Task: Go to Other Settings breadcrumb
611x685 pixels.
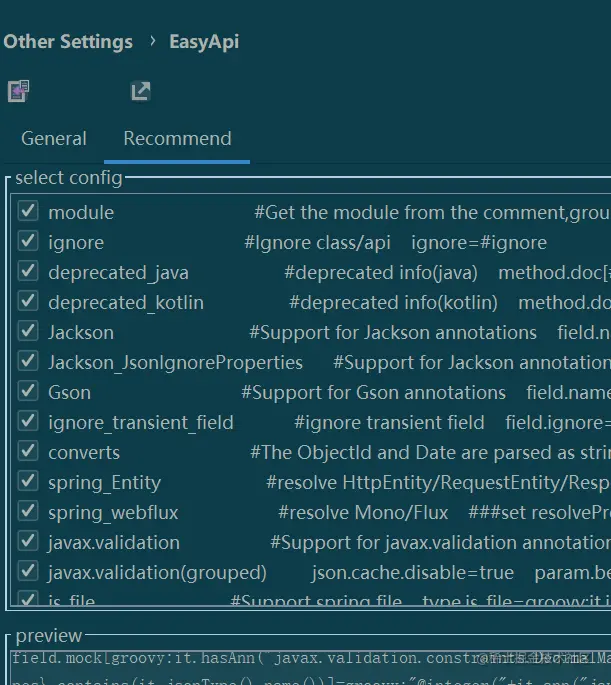Action: [68, 42]
